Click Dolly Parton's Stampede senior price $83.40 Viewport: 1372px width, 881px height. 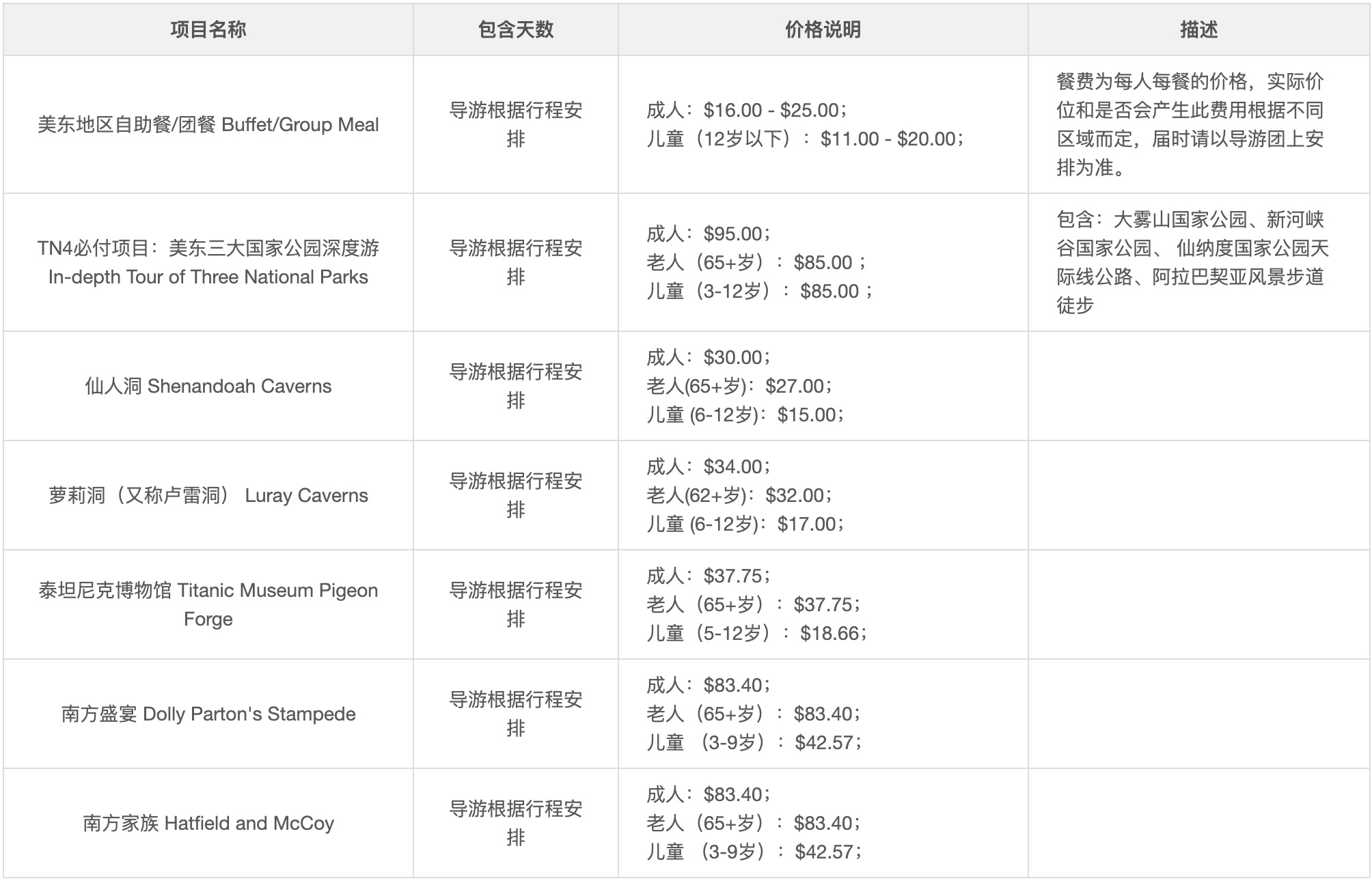pyautogui.click(x=754, y=714)
